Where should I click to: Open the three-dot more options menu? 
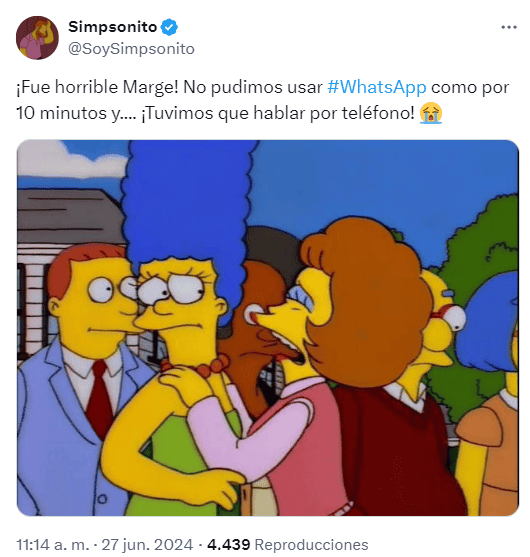click(508, 27)
